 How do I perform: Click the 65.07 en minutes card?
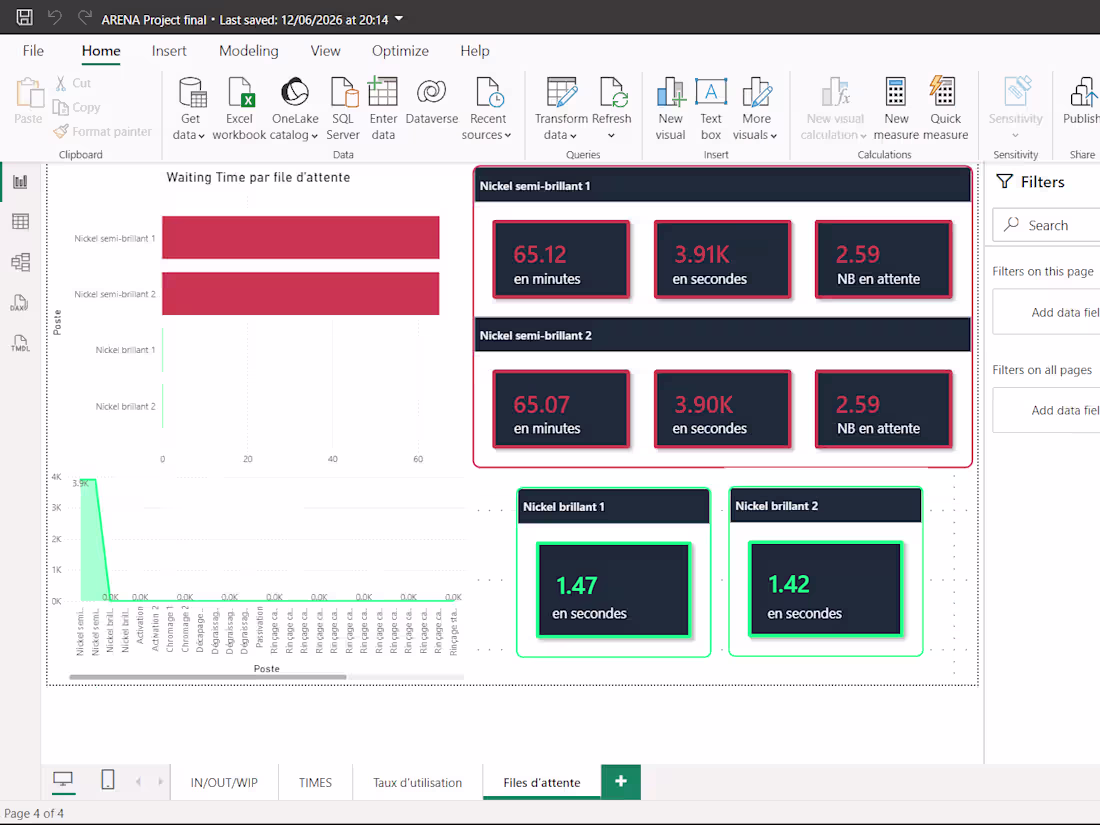pyautogui.click(x=561, y=409)
